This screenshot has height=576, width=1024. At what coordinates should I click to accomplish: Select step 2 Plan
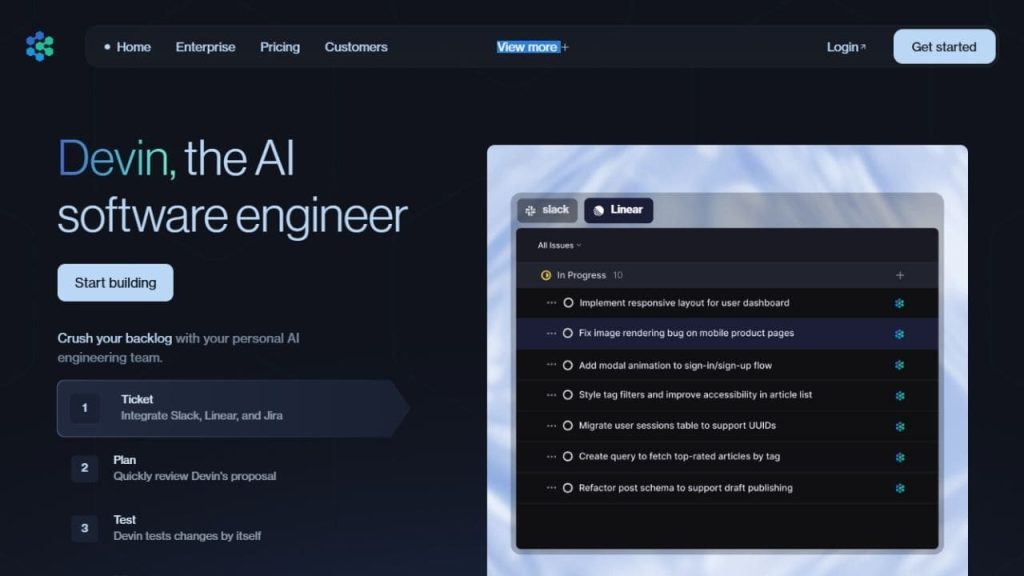(x=174, y=468)
